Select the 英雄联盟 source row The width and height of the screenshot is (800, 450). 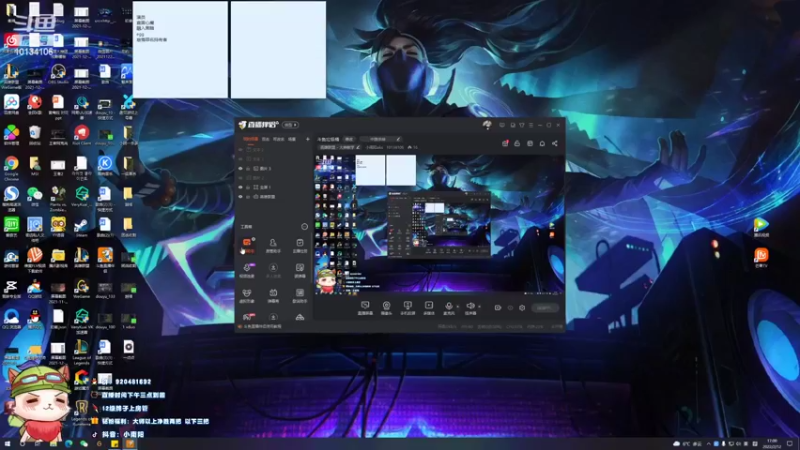pyautogui.click(x=274, y=196)
